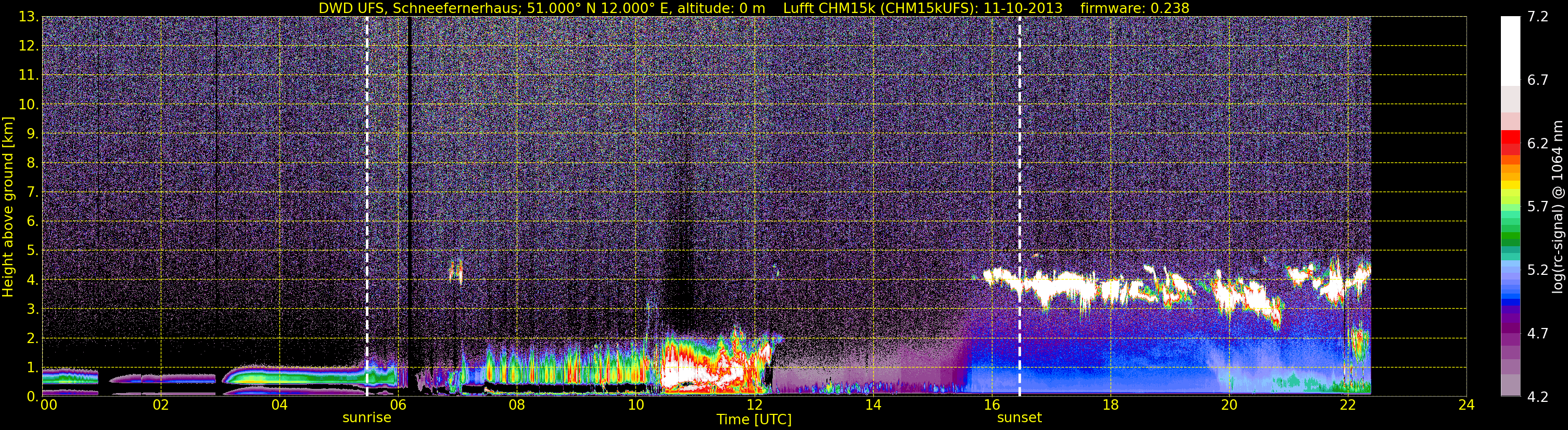Click the '13.' height axis tick label
This screenshot has width=1568, height=430.
point(29,17)
